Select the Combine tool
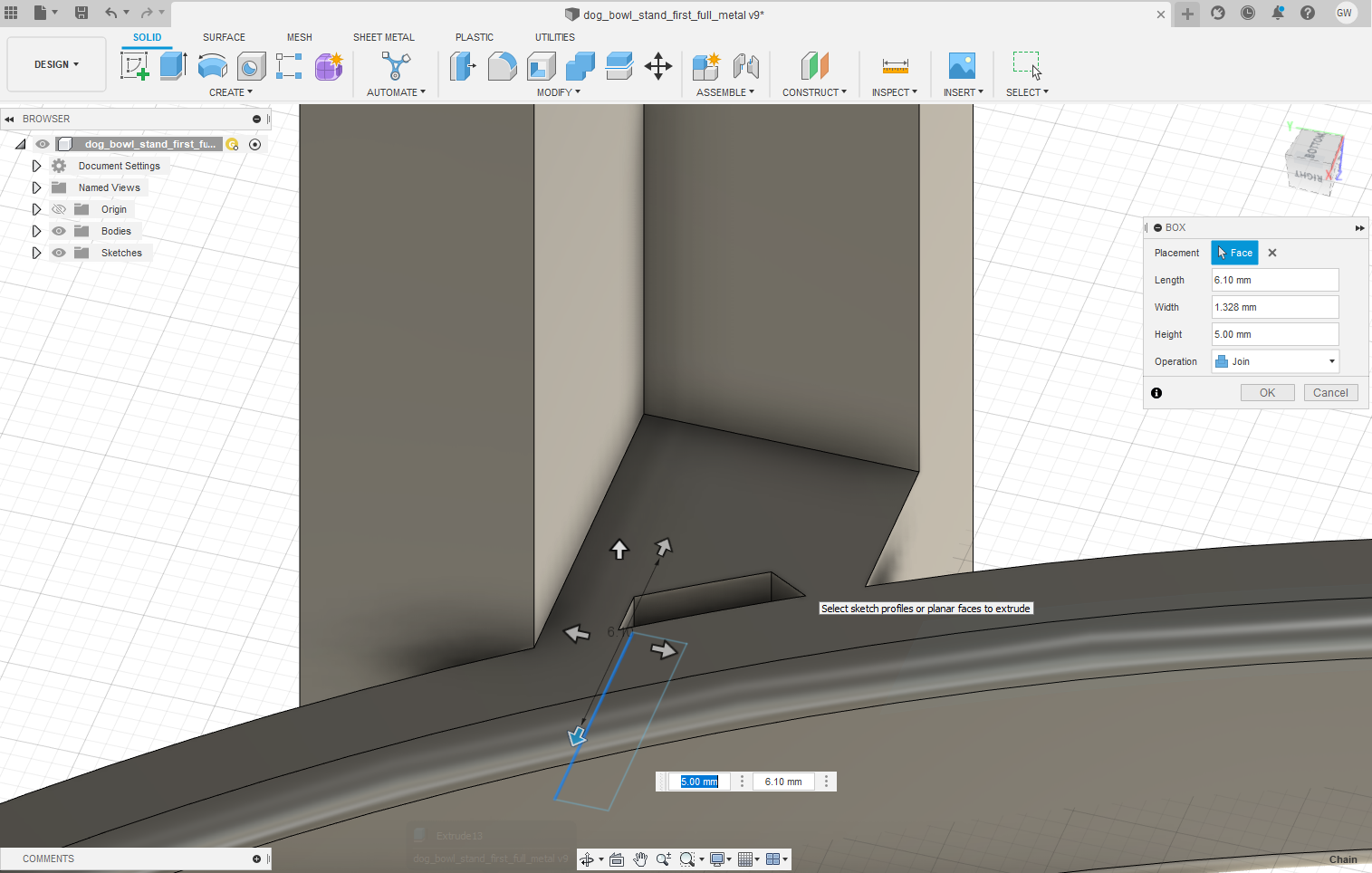1372x873 pixels. click(x=580, y=66)
